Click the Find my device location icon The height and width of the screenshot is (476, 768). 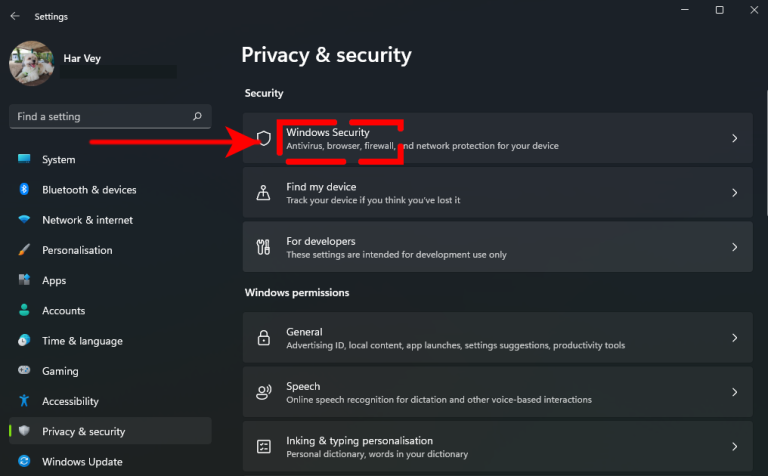264,192
